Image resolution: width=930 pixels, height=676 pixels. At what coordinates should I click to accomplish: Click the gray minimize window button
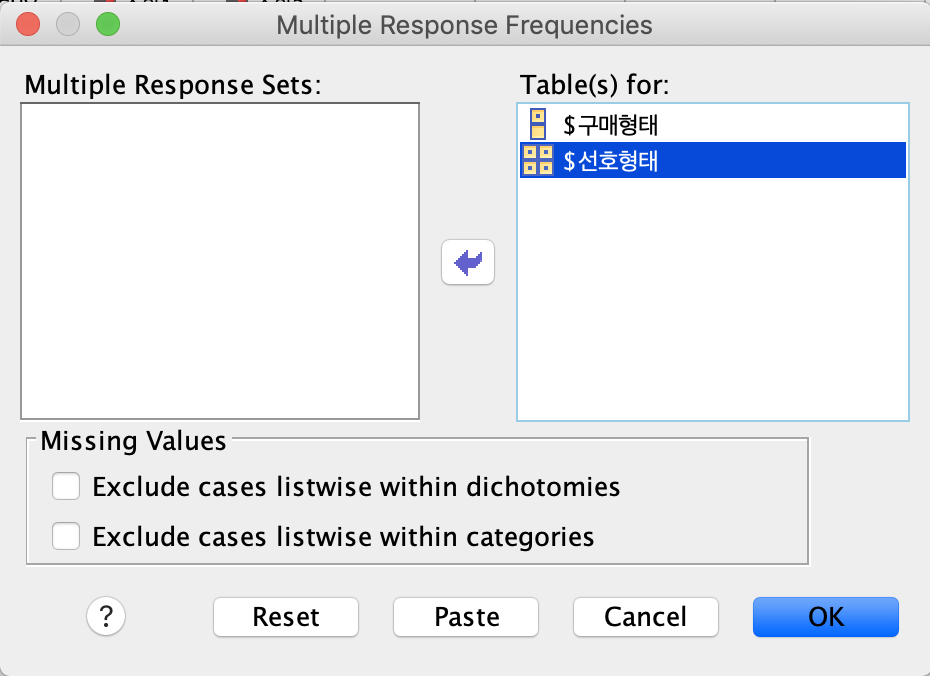tap(68, 24)
